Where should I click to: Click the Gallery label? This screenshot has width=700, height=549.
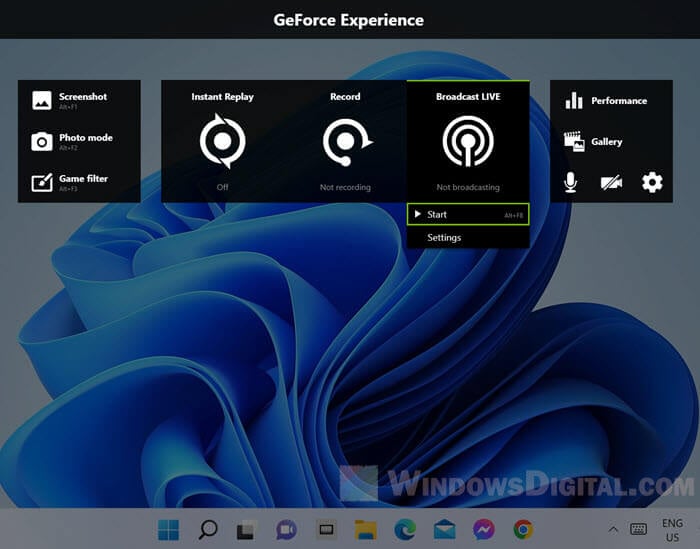click(x=607, y=142)
